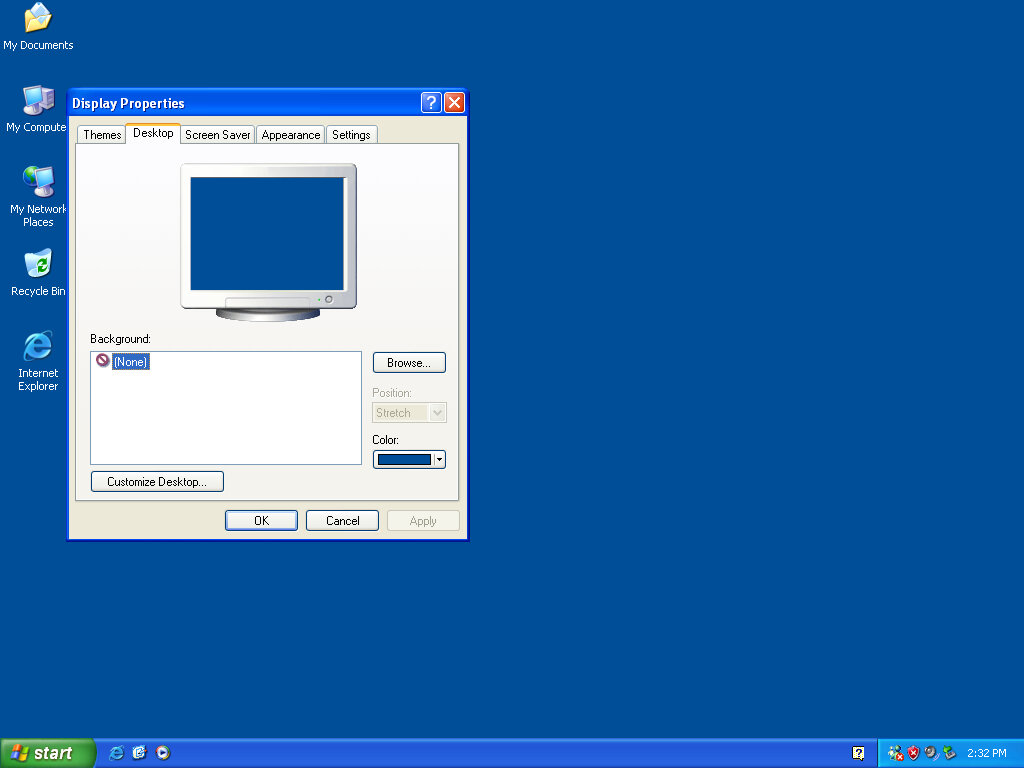Select the (None) background entry
1024x768 pixels.
tap(131, 362)
